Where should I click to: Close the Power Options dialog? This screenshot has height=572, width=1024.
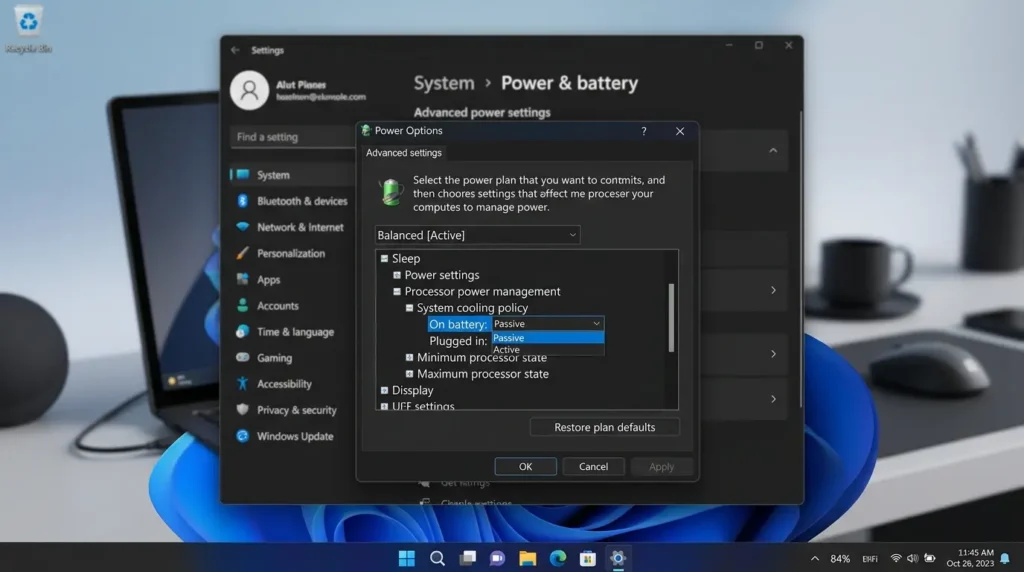tap(680, 131)
